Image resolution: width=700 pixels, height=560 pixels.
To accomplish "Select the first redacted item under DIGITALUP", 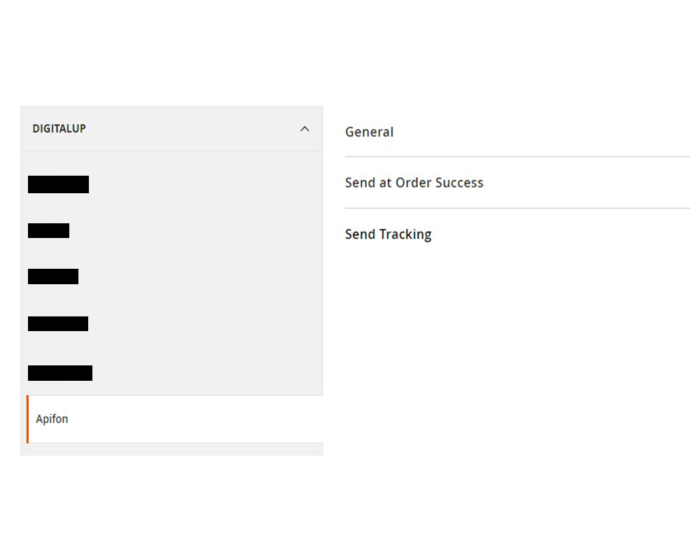I will (58, 184).
